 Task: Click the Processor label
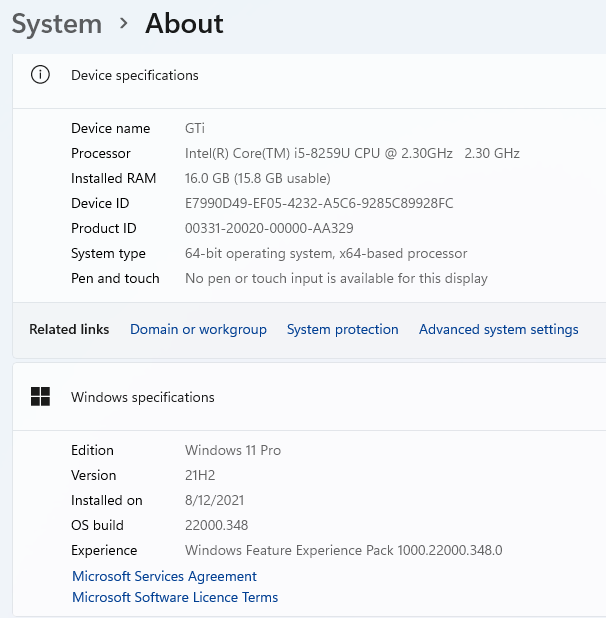(x=100, y=153)
